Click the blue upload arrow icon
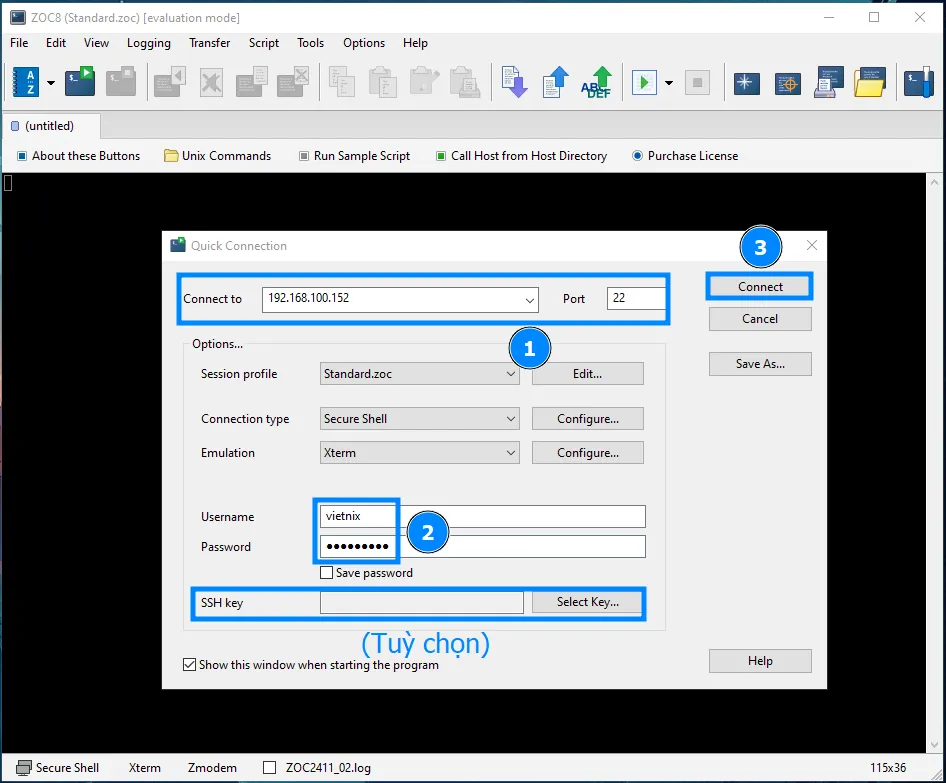Viewport: 946px width, 783px height. 556,82
